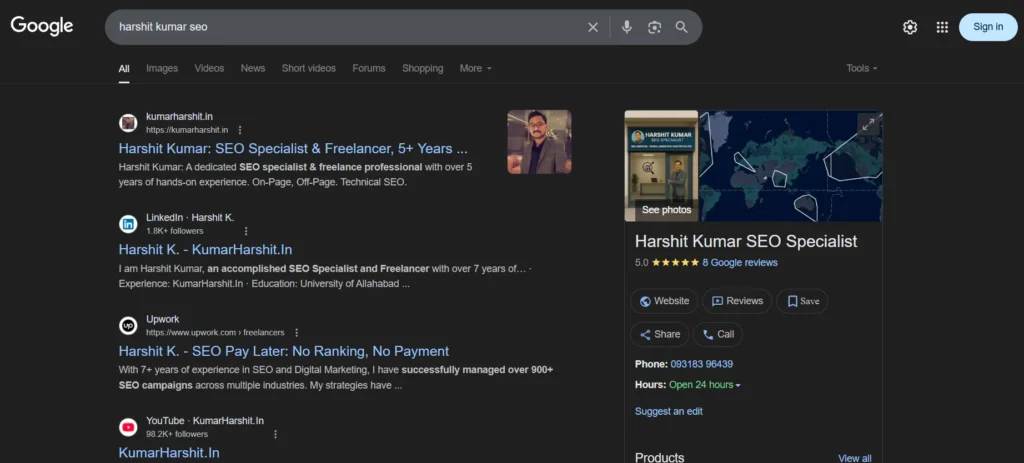This screenshot has width=1024, height=463.
Task: Click the Products heading
Action: 660,457
